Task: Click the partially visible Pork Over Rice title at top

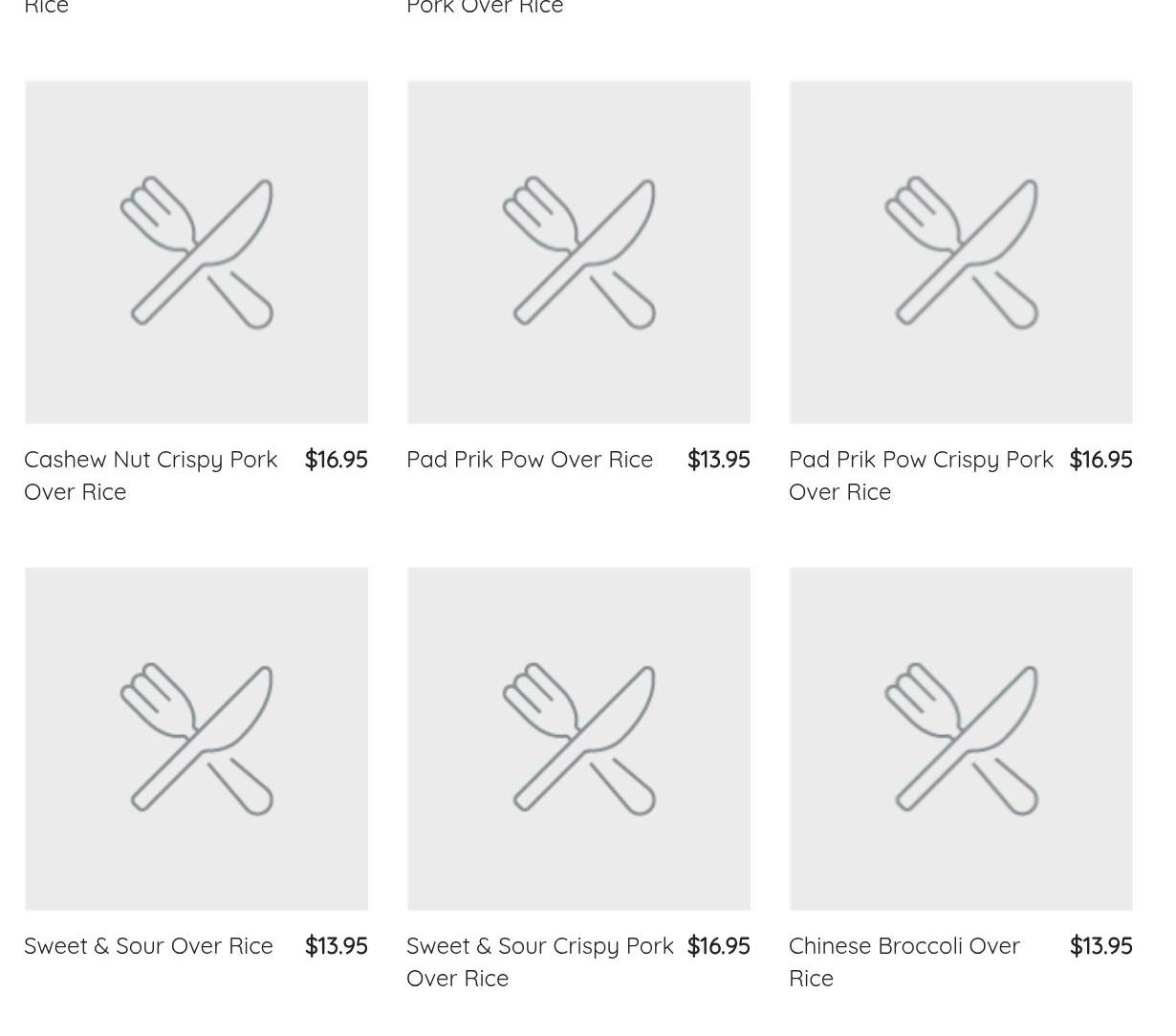Action: click(x=485, y=8)
